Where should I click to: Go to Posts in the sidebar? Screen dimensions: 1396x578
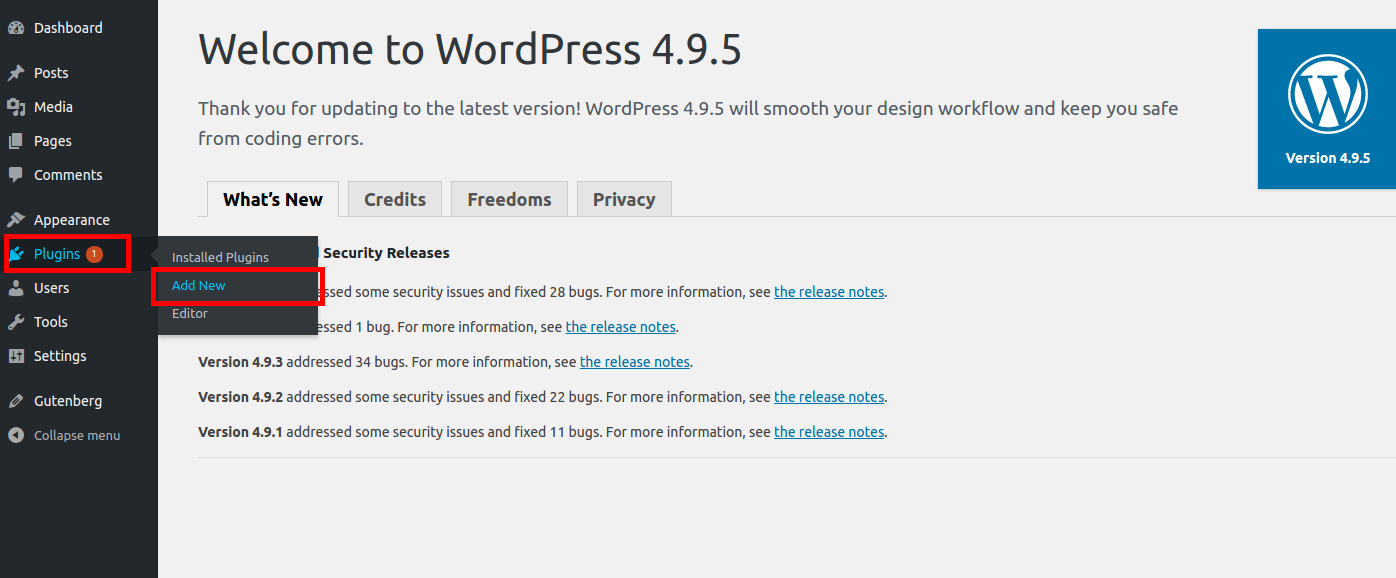pyautogui.click(x=79, y=73)
